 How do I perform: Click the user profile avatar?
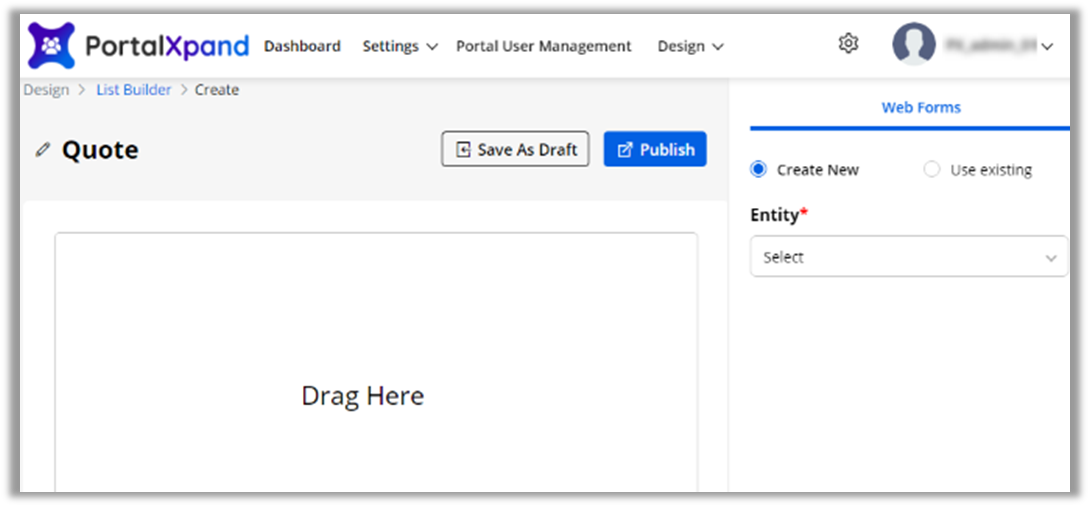tap(913, 45)
